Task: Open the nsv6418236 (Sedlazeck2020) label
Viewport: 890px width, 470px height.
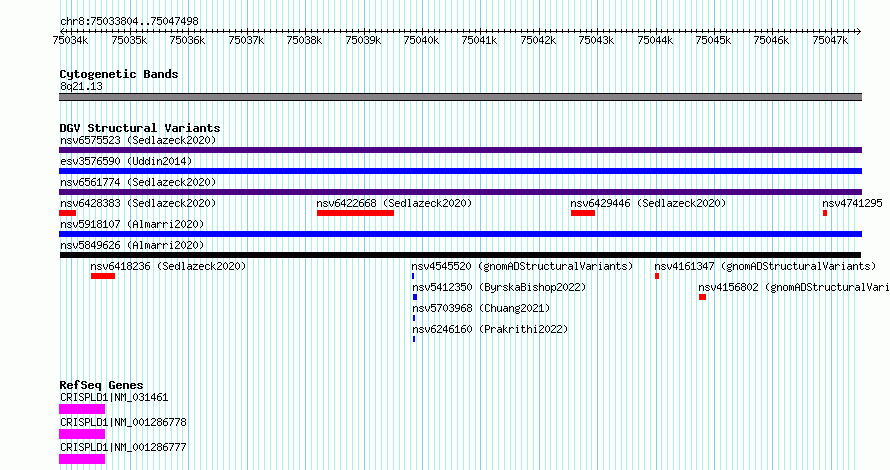Action: pyautogui.click(x=169, y=266)
